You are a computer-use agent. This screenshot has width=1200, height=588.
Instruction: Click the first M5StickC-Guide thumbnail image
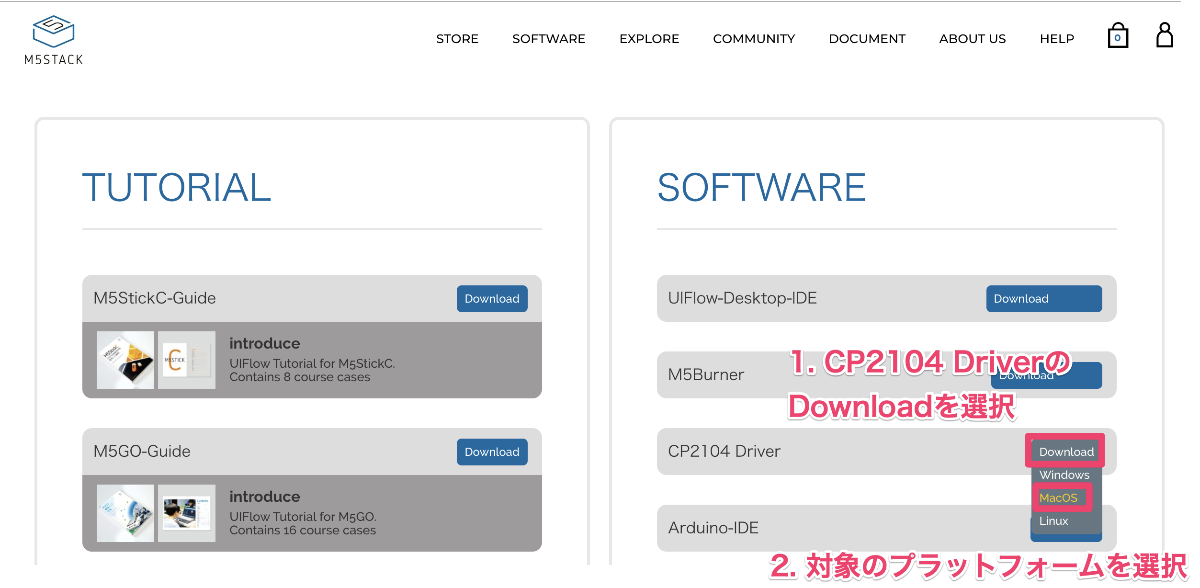coord(126,360)
